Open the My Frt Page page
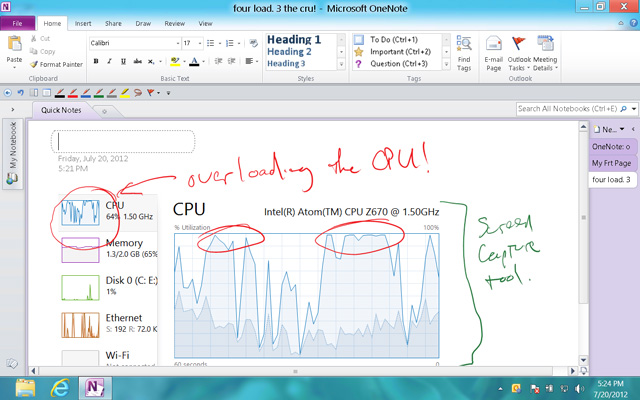 [612, 163]
